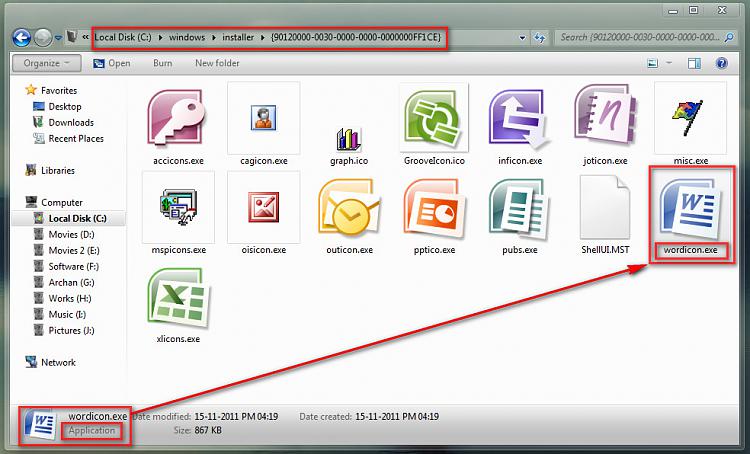This screenshot has height=454, width=750.
Task: Select Local Disk (C:) in the sidebar
Action: 77,219
